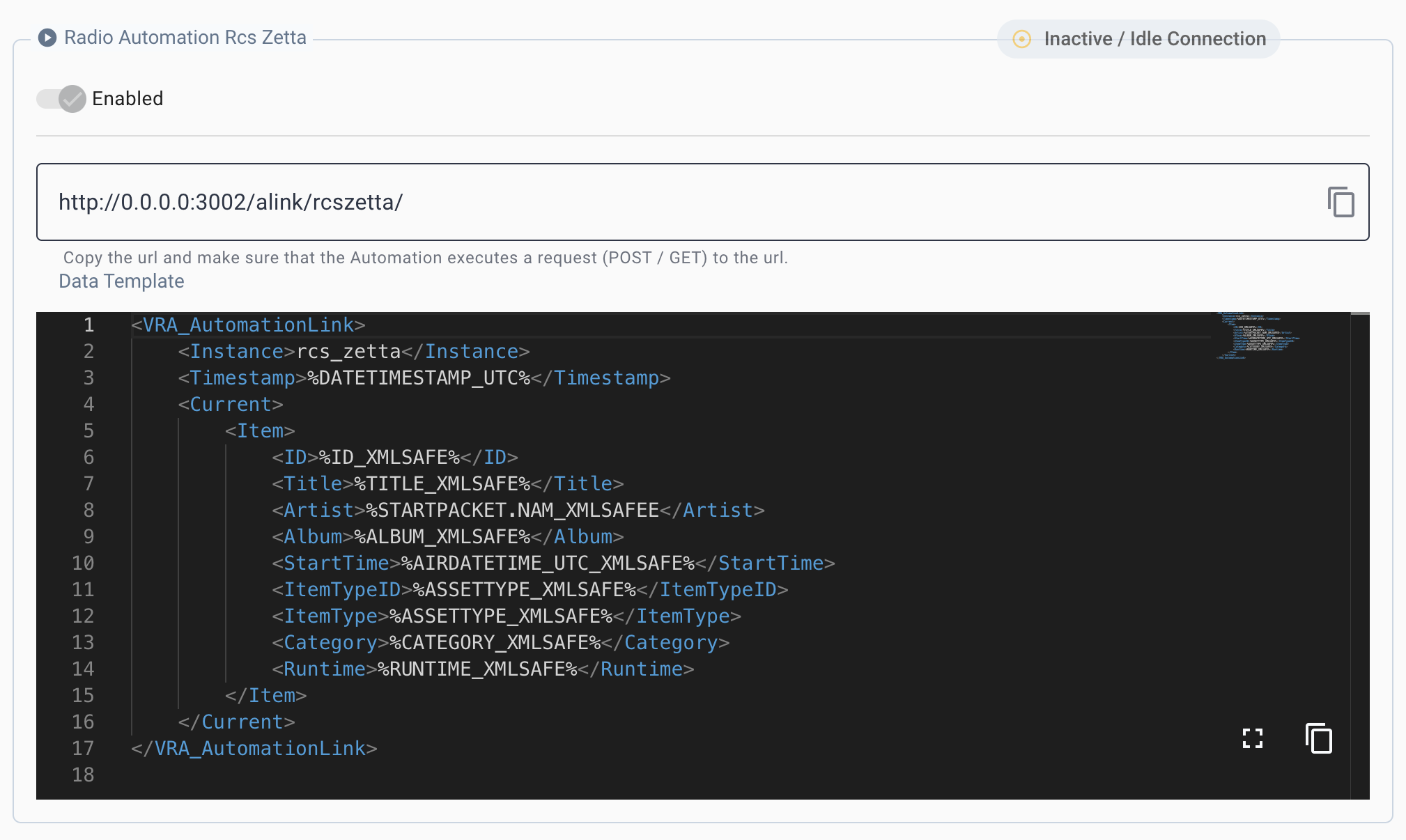The height and width of the screenshot is (840, 1406).
Task: Click the opening Current tag on line 4
Action: [231, 404]
